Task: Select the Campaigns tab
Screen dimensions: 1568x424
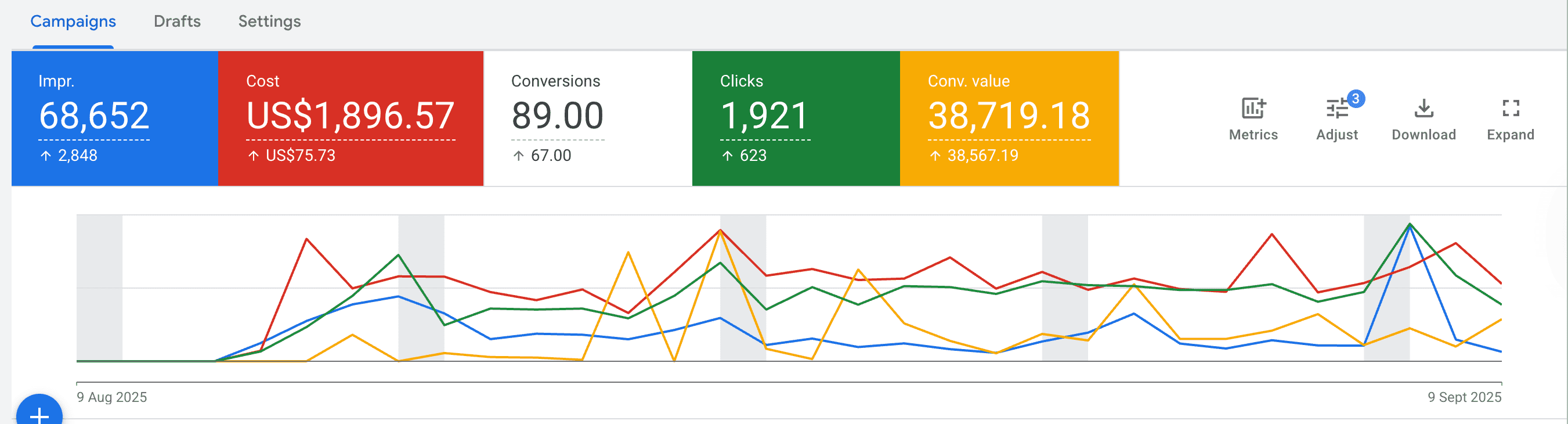Action: pos(73,21)
